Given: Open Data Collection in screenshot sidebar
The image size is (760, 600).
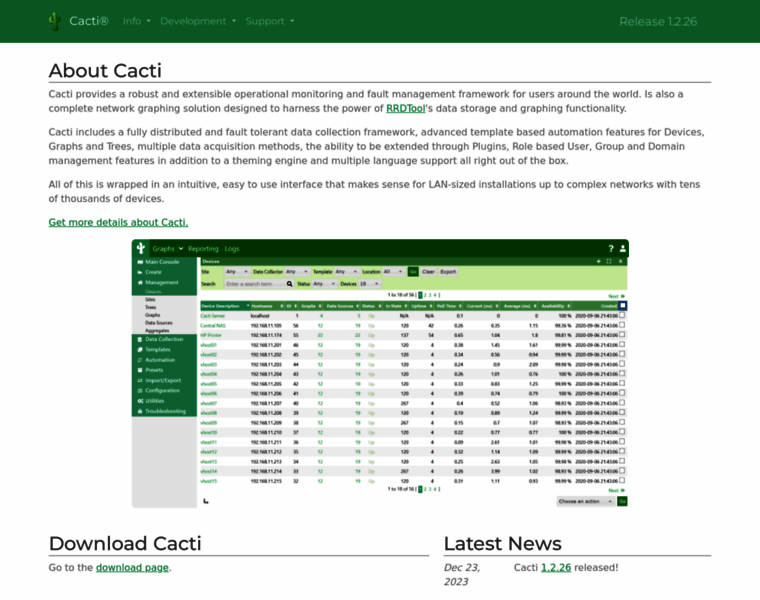Looking at the screenshot, I should [164, 339].
